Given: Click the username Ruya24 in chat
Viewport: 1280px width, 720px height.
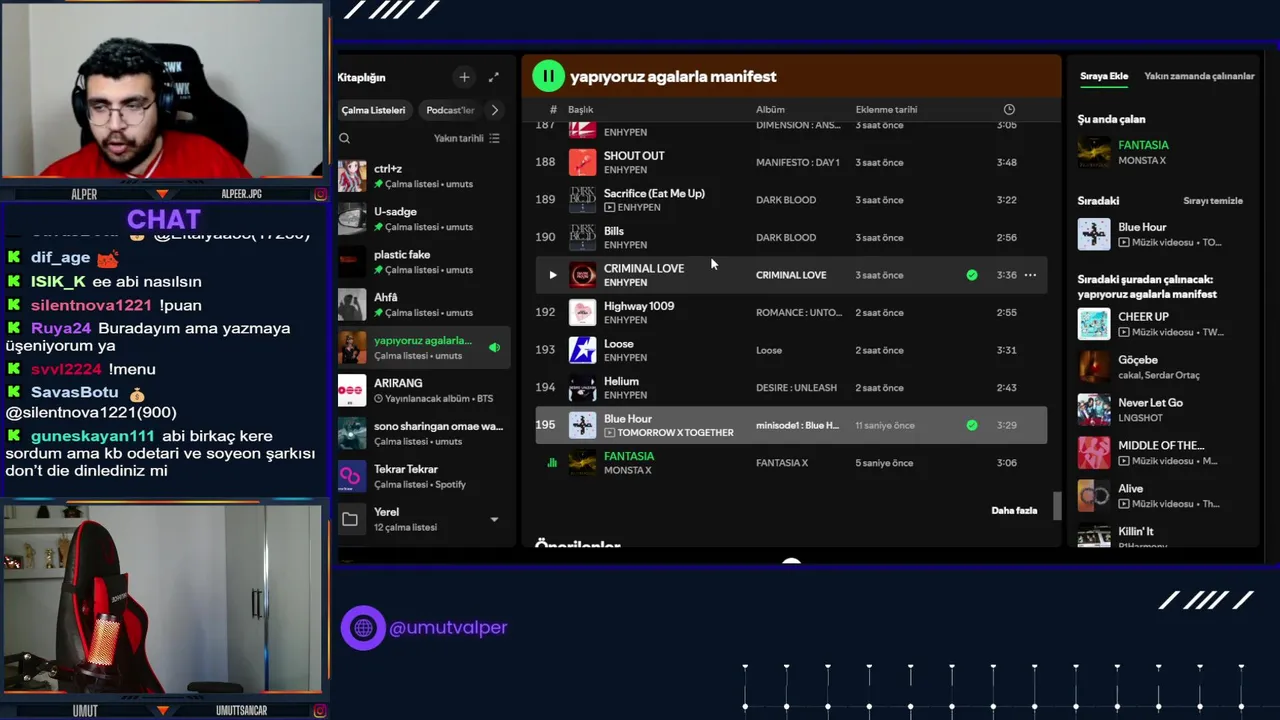Looking at the screenshot, I should click(61, 328).
